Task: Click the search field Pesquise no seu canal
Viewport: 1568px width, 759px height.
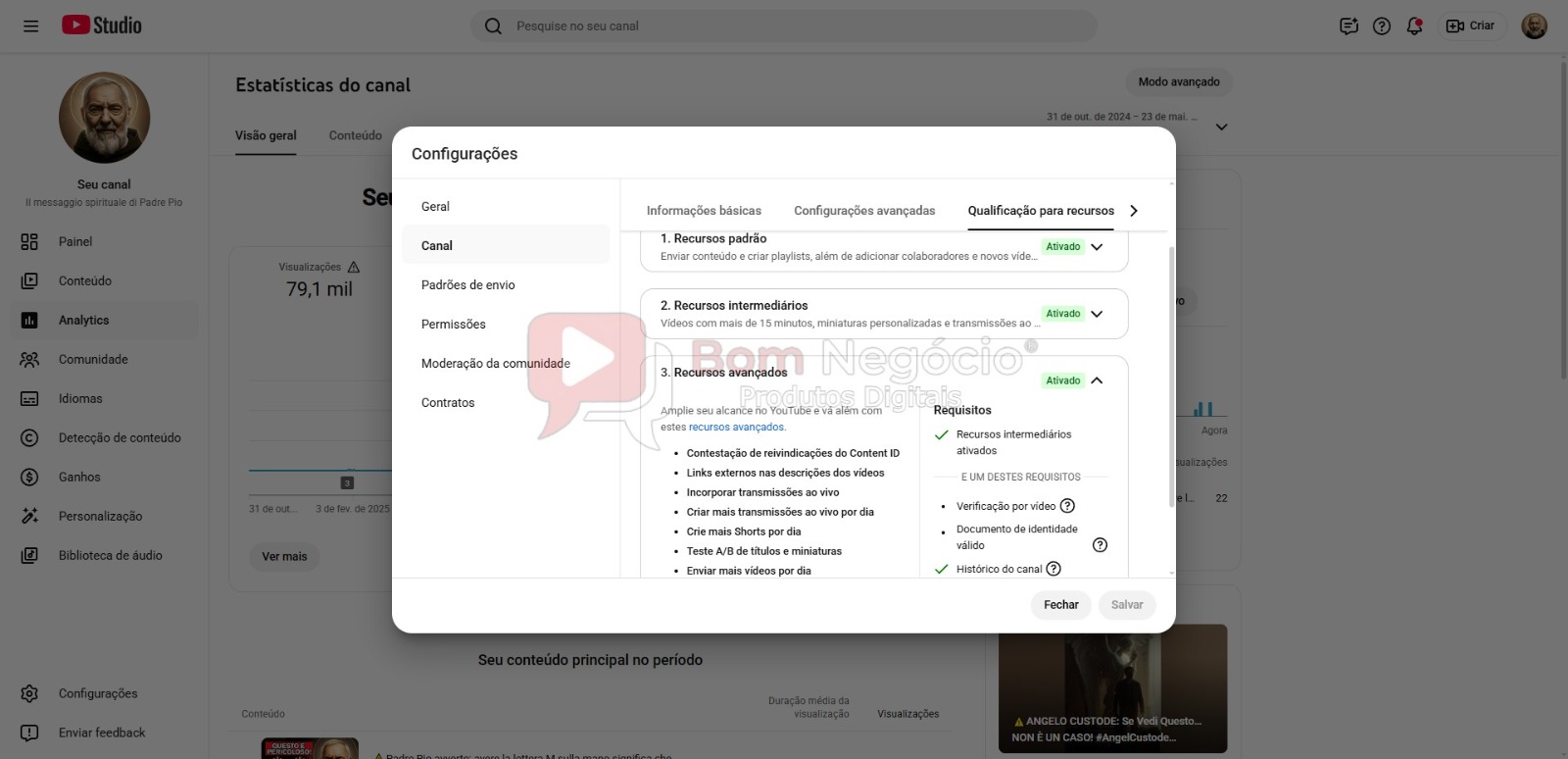Action: (x=784, y=26)
